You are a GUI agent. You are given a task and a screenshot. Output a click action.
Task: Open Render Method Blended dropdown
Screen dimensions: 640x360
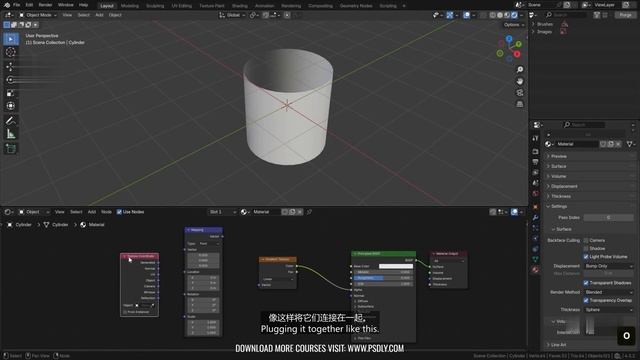click(x=608, y=292)
